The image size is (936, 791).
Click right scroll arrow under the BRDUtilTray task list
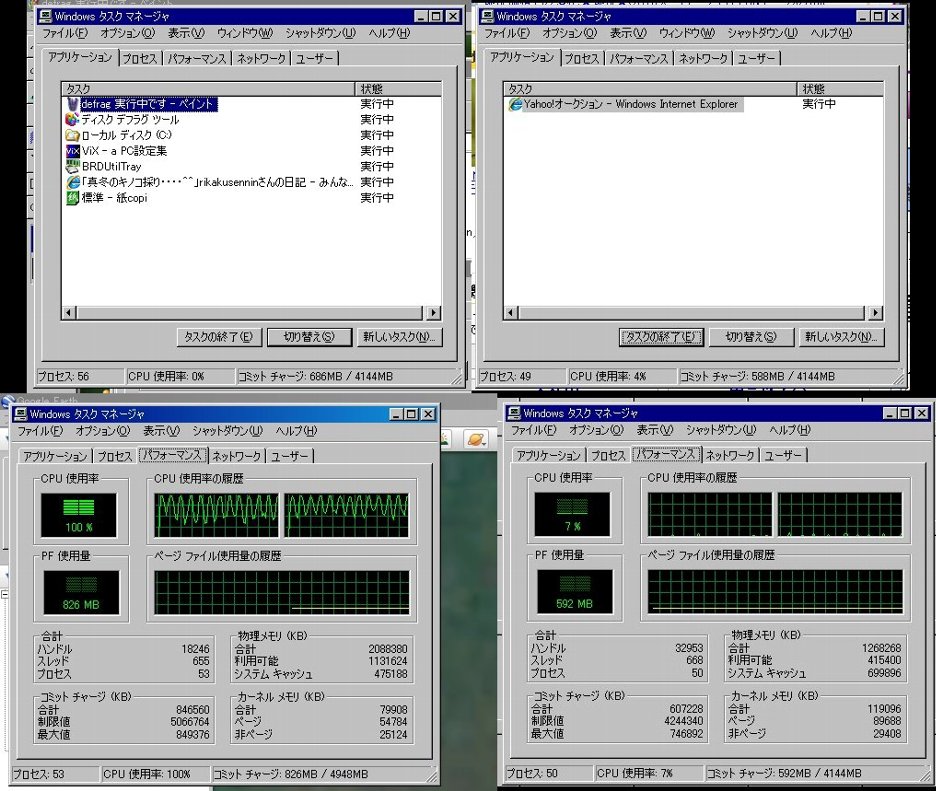pyautogui.click(x=434, y=313)
